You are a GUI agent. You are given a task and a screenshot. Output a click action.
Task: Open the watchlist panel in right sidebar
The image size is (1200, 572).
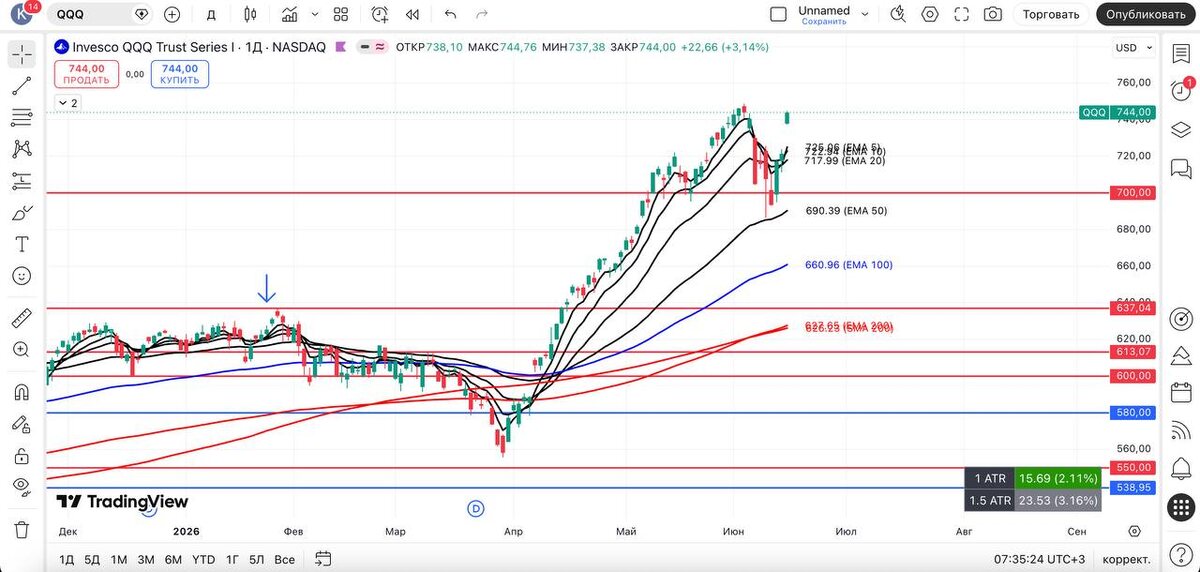[1182, 55]
